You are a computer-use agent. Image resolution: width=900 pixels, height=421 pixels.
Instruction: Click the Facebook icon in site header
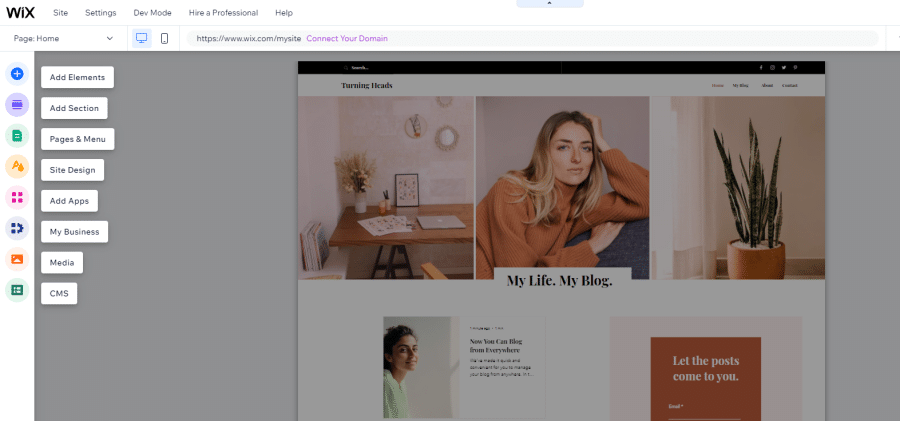(x=761, y=68)
